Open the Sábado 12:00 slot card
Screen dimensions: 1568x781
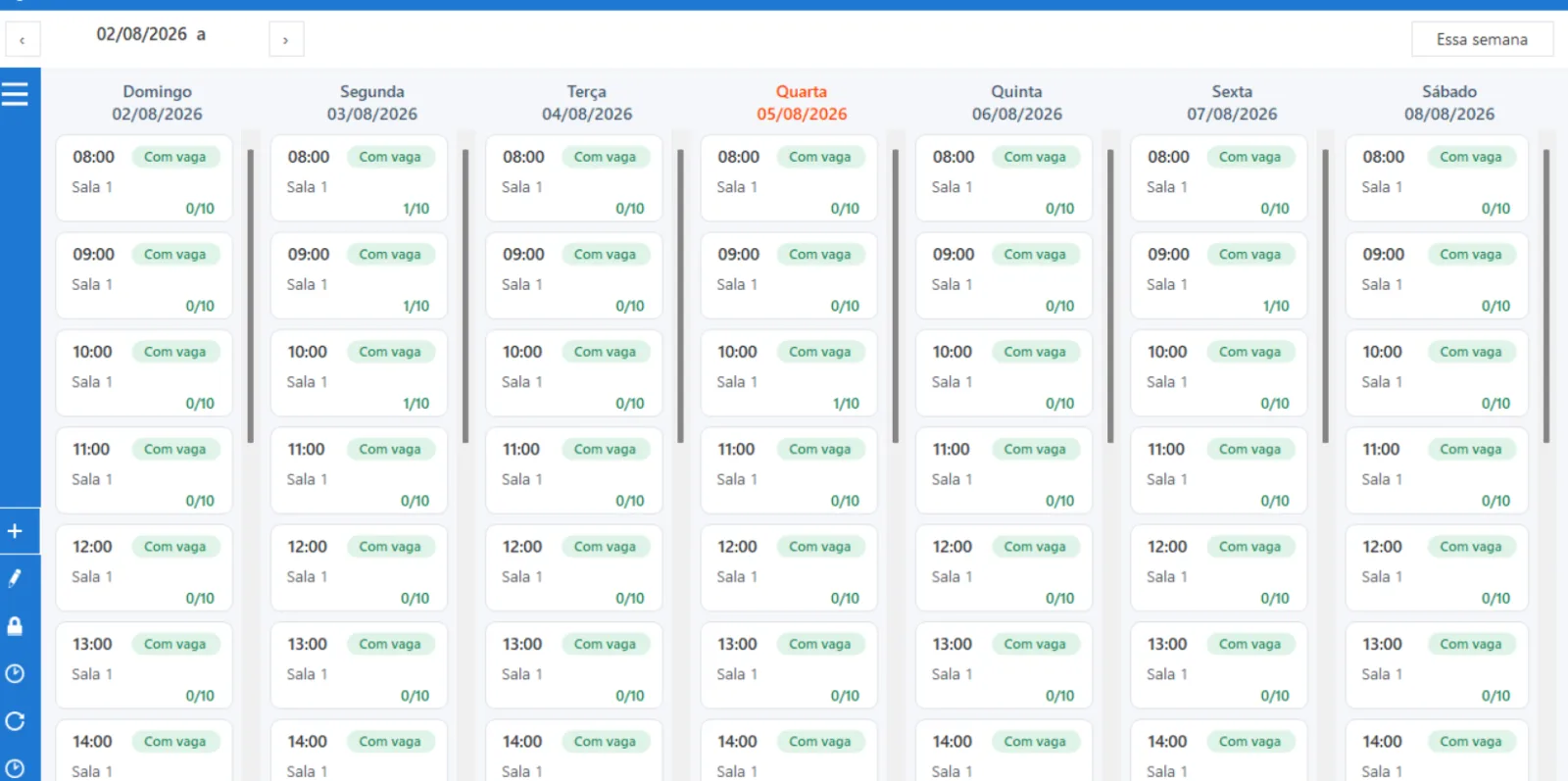(1437, 568)
